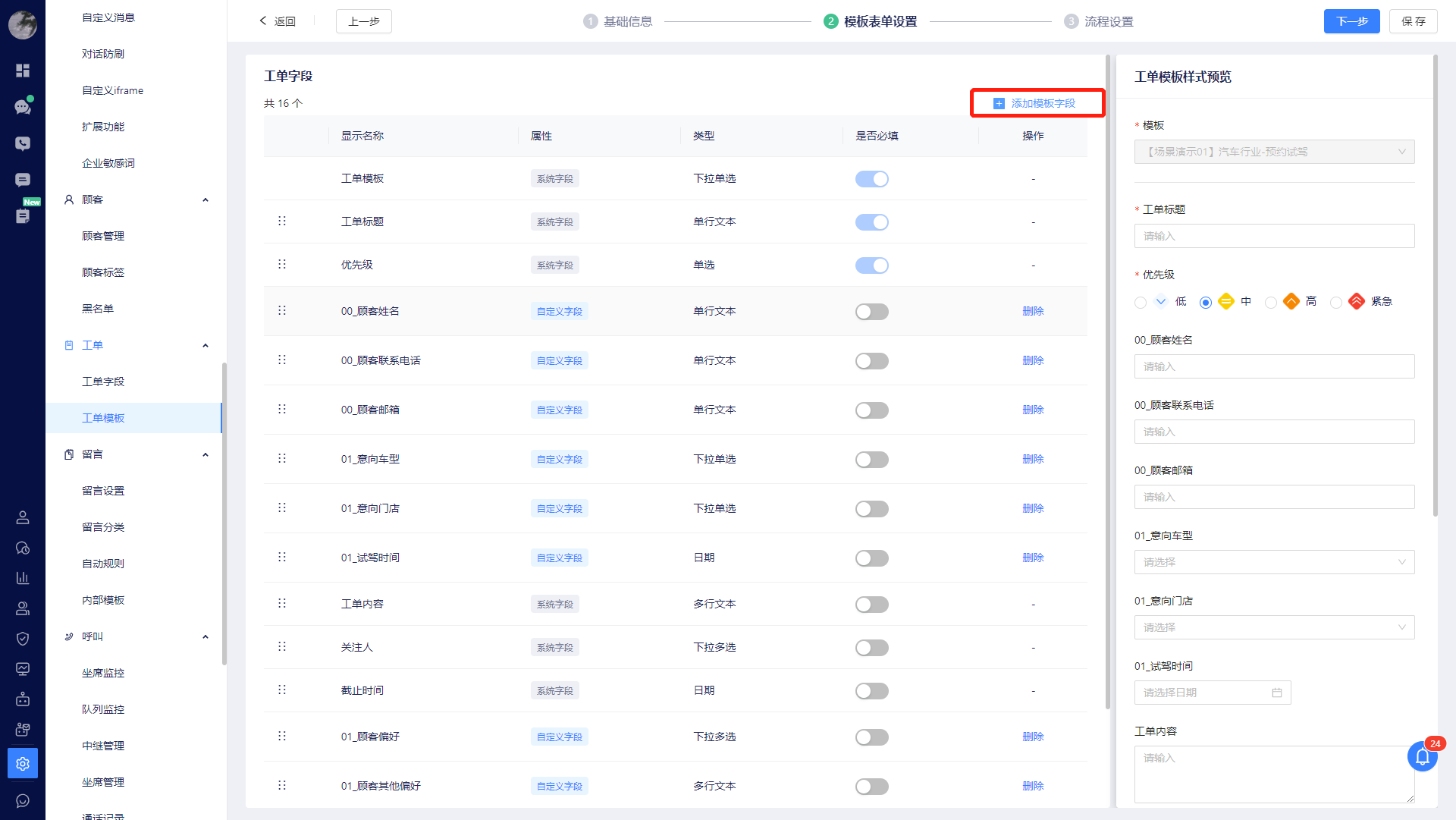
Task: Open the dashboard grid icon in the left rail
Action: [x=23, y=71]
